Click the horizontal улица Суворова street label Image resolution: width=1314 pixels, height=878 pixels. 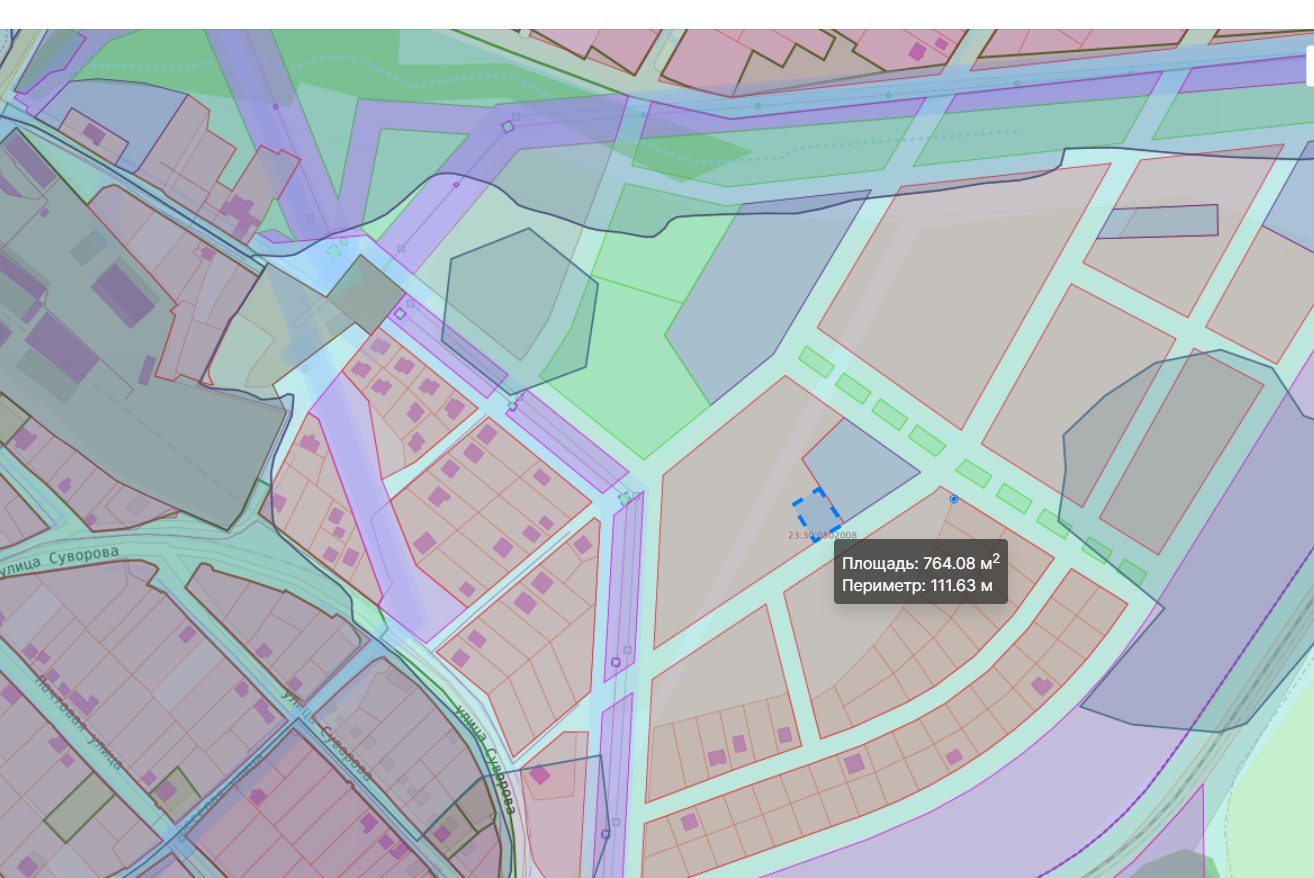coord(60,560)
